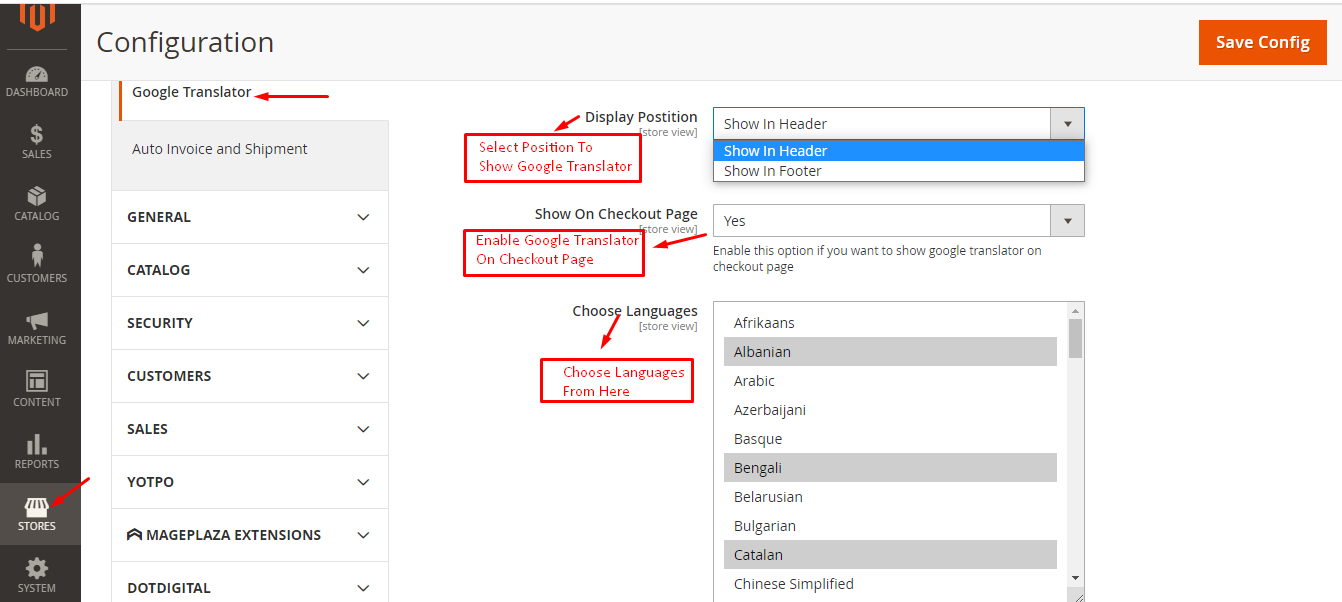Select Arabic in the Choose Languages list
Screen dimensions: 1342x602
tap(890, 380)
